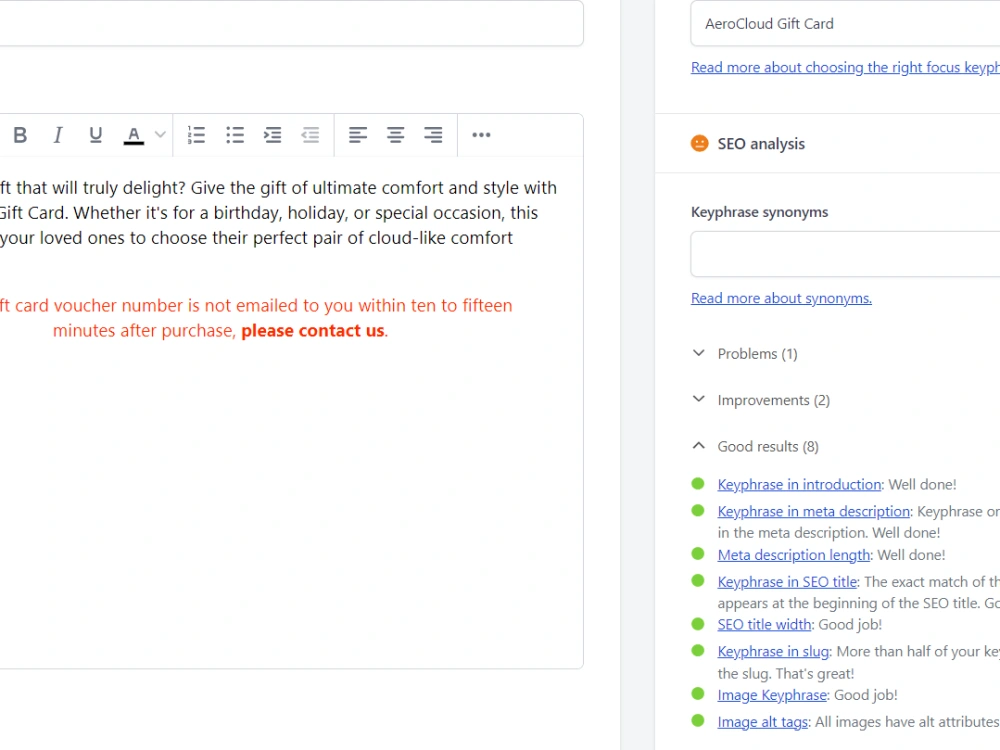Align text to the left
The height and width of the screenshot is (750, 1000).
(x=358, y=135)
